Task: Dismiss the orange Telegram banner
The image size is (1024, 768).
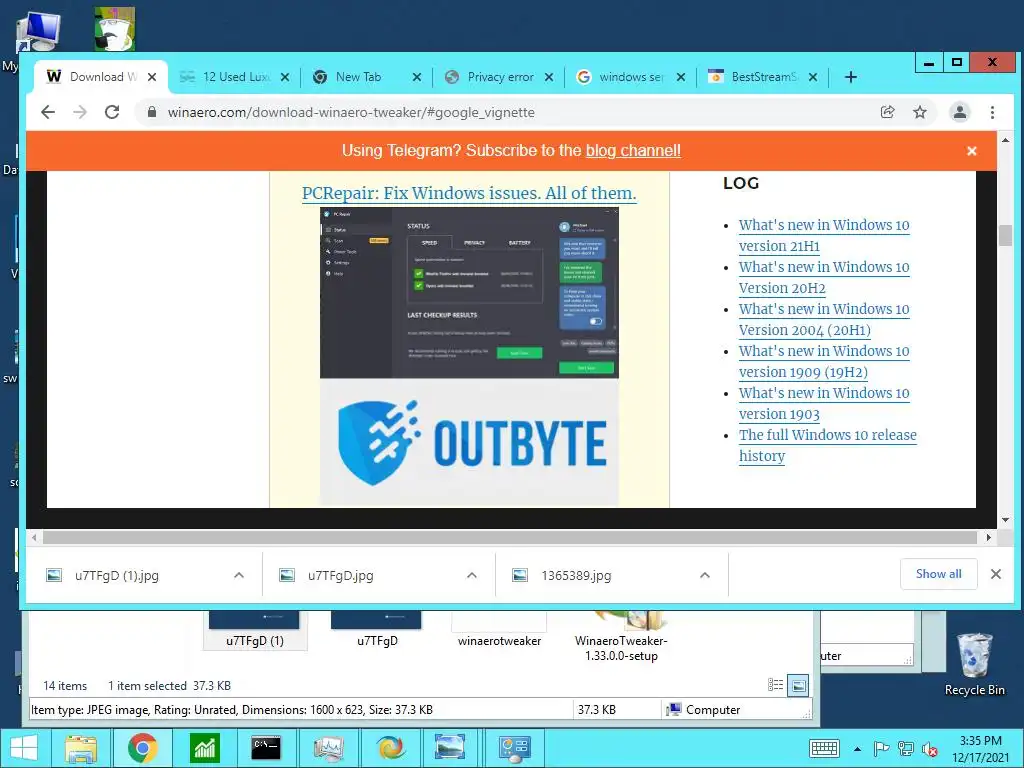Action: [x=972, y=151]
